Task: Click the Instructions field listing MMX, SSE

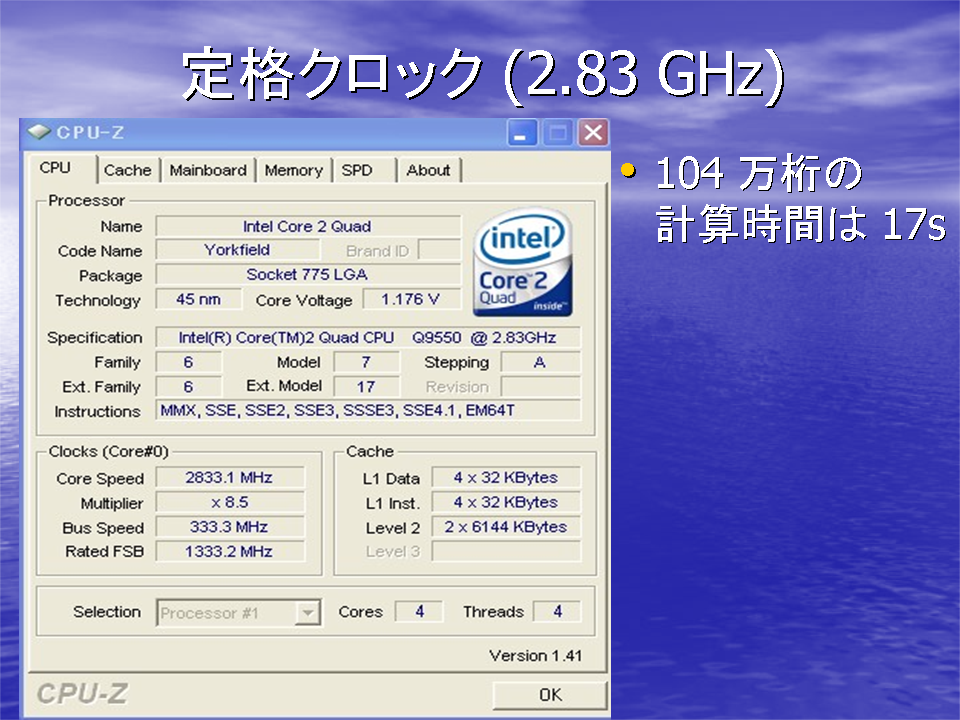Action: coord(368,410)
